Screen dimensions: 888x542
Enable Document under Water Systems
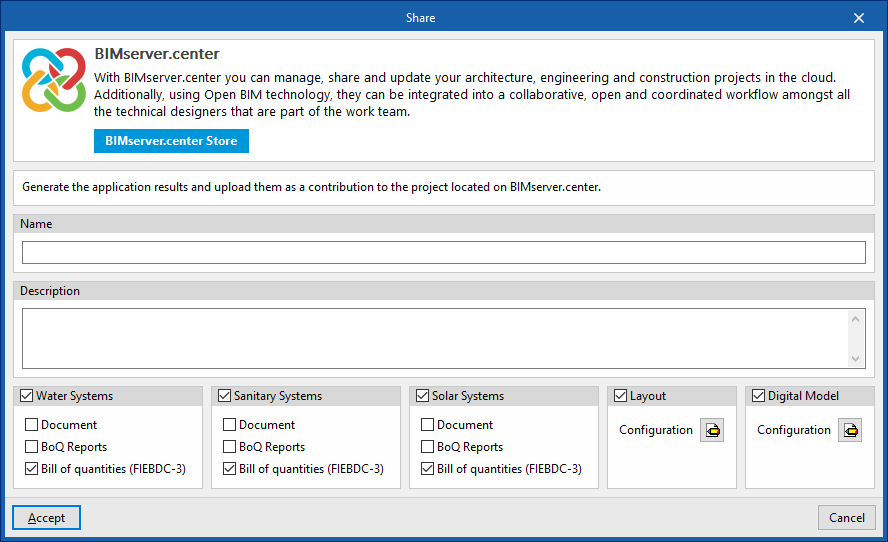pyautogui.click(x=32, y=425)
